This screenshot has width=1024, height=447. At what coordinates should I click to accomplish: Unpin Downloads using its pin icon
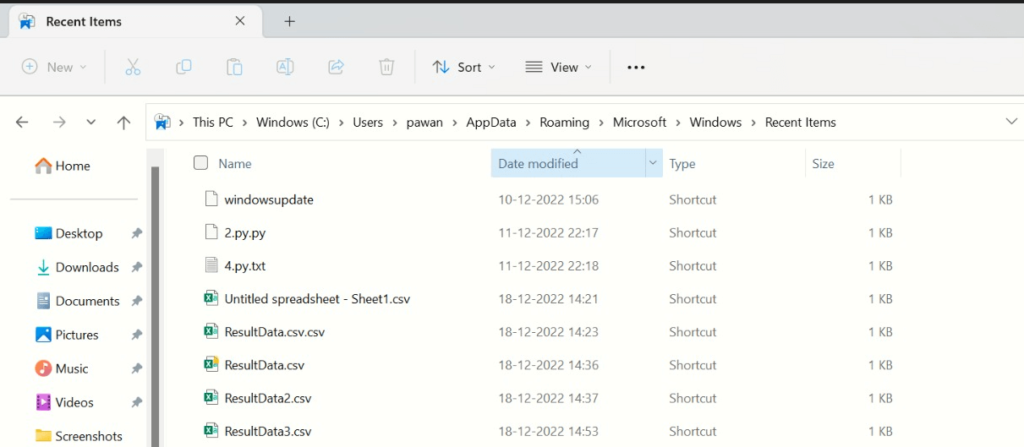coord(137,268)
